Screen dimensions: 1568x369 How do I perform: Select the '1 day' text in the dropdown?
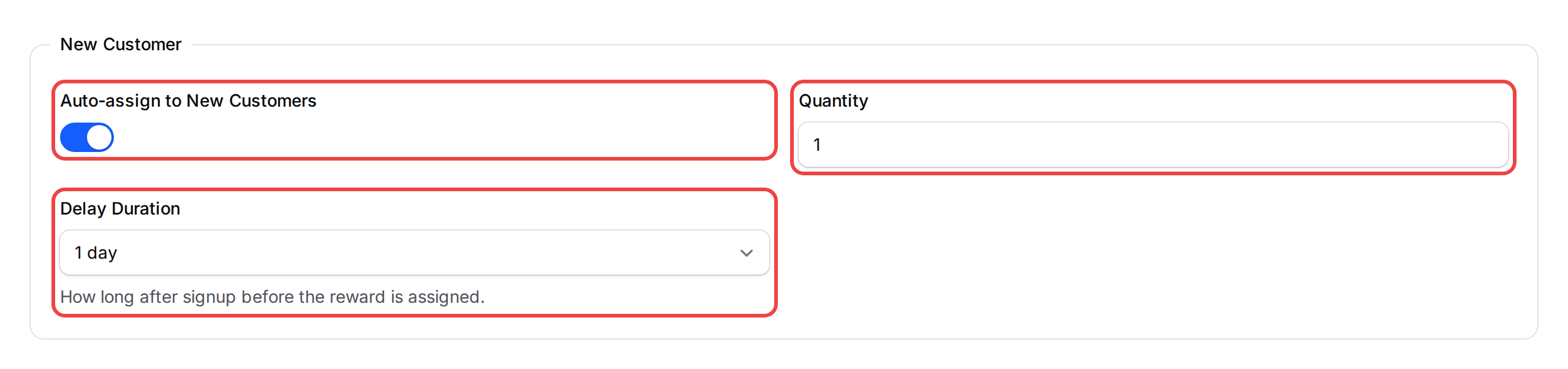[96, 252]
